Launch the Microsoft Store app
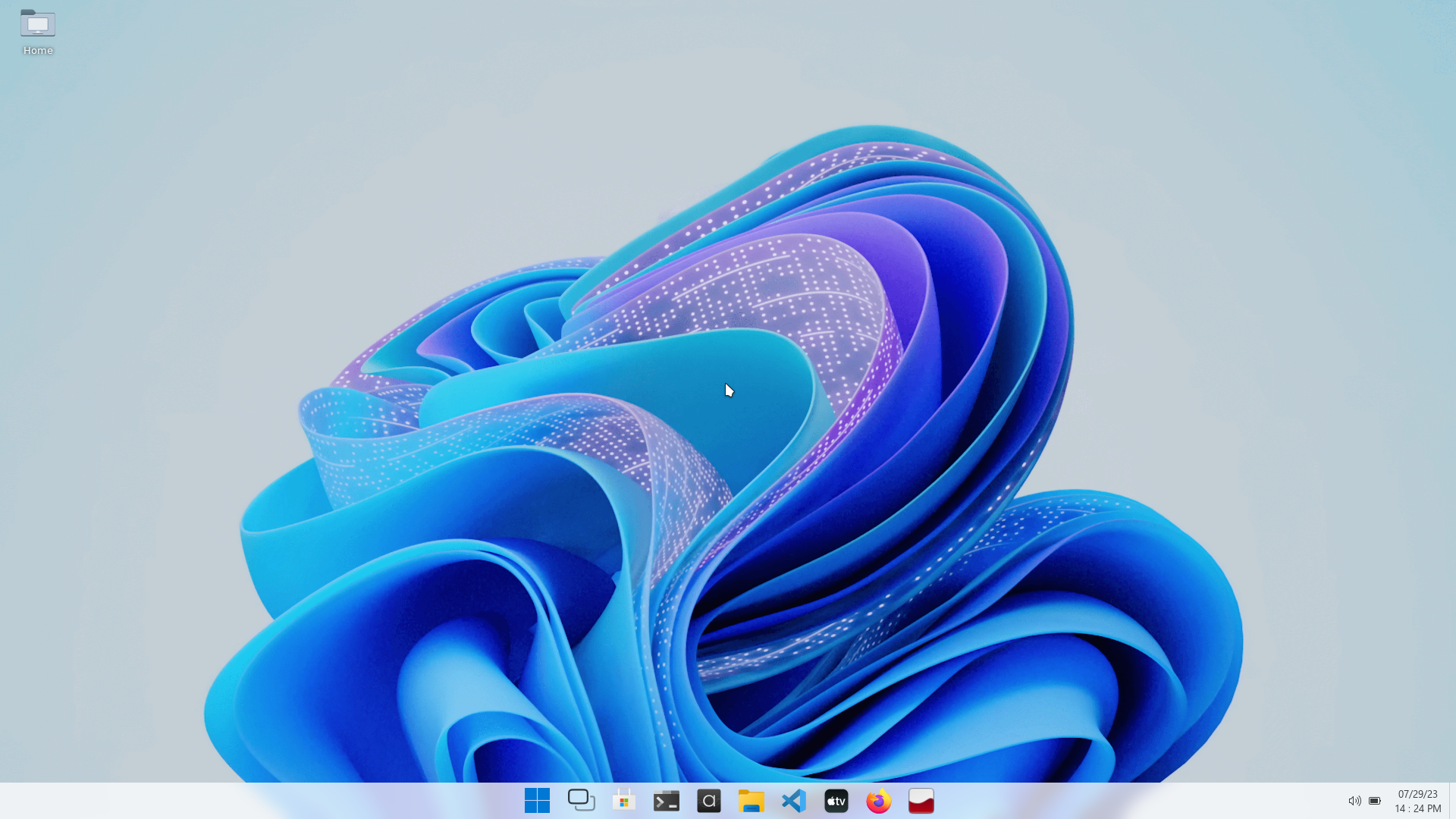Screen dimensions: 1456x819 point(623,801)
